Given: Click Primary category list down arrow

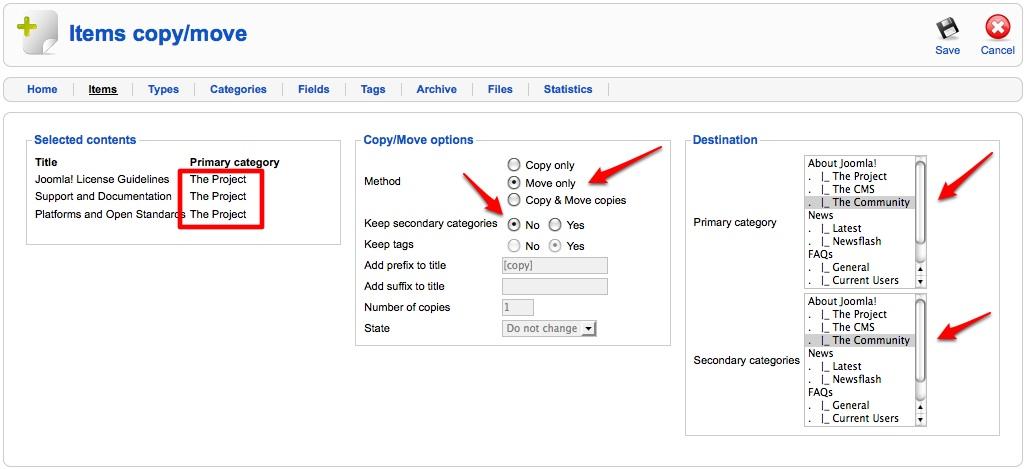Looking at the screenshot, I should pyautogui.click(x=920, y=282).
